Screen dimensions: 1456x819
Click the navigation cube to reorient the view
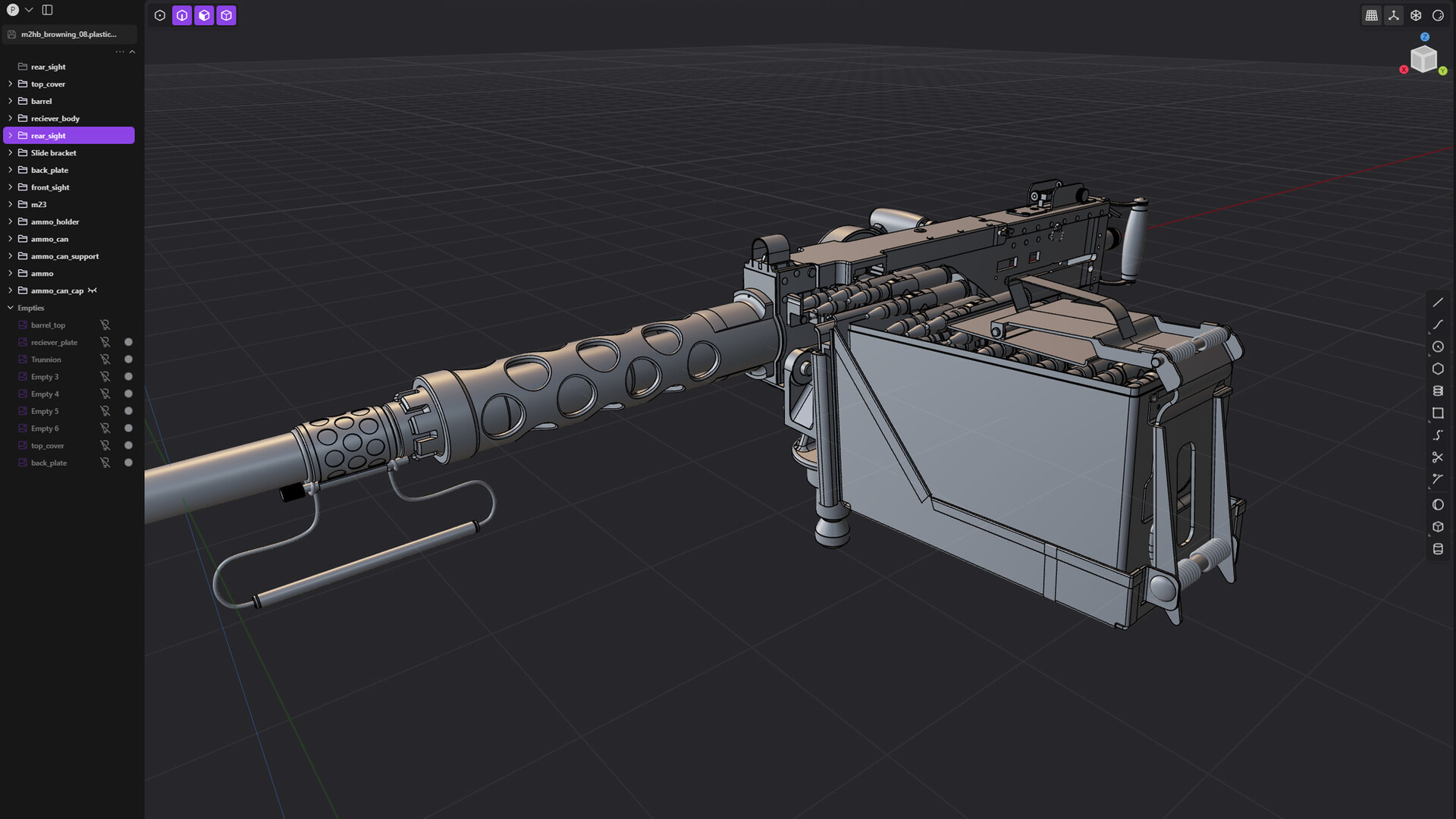[1424, 59]
